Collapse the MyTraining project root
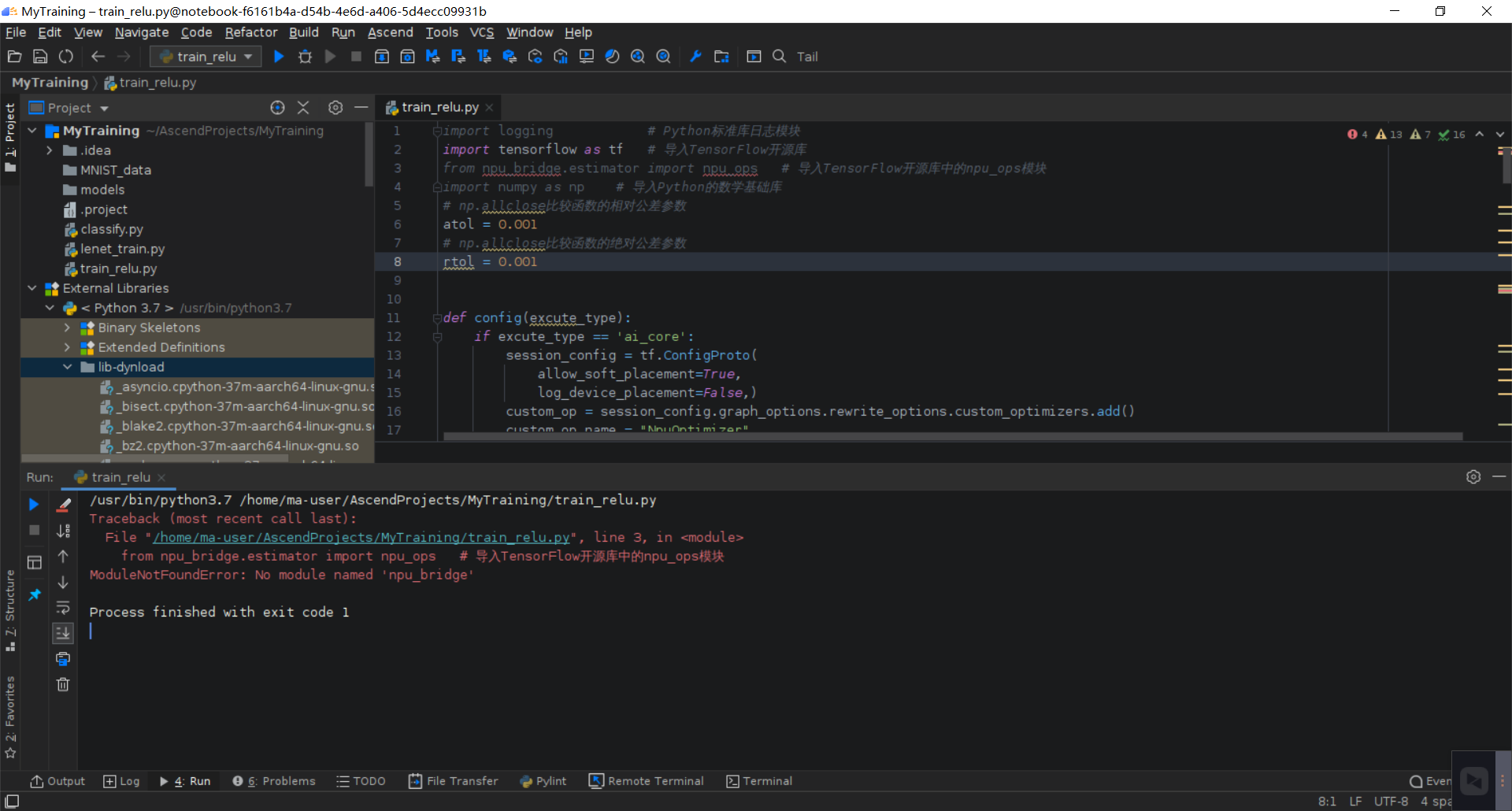 coord(32,131)
